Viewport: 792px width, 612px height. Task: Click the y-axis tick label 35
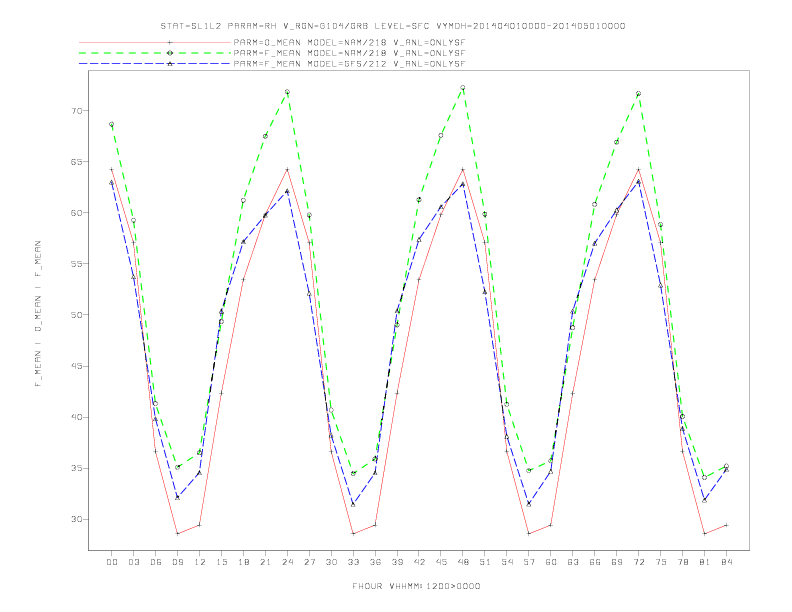click(x=76, y=468)
